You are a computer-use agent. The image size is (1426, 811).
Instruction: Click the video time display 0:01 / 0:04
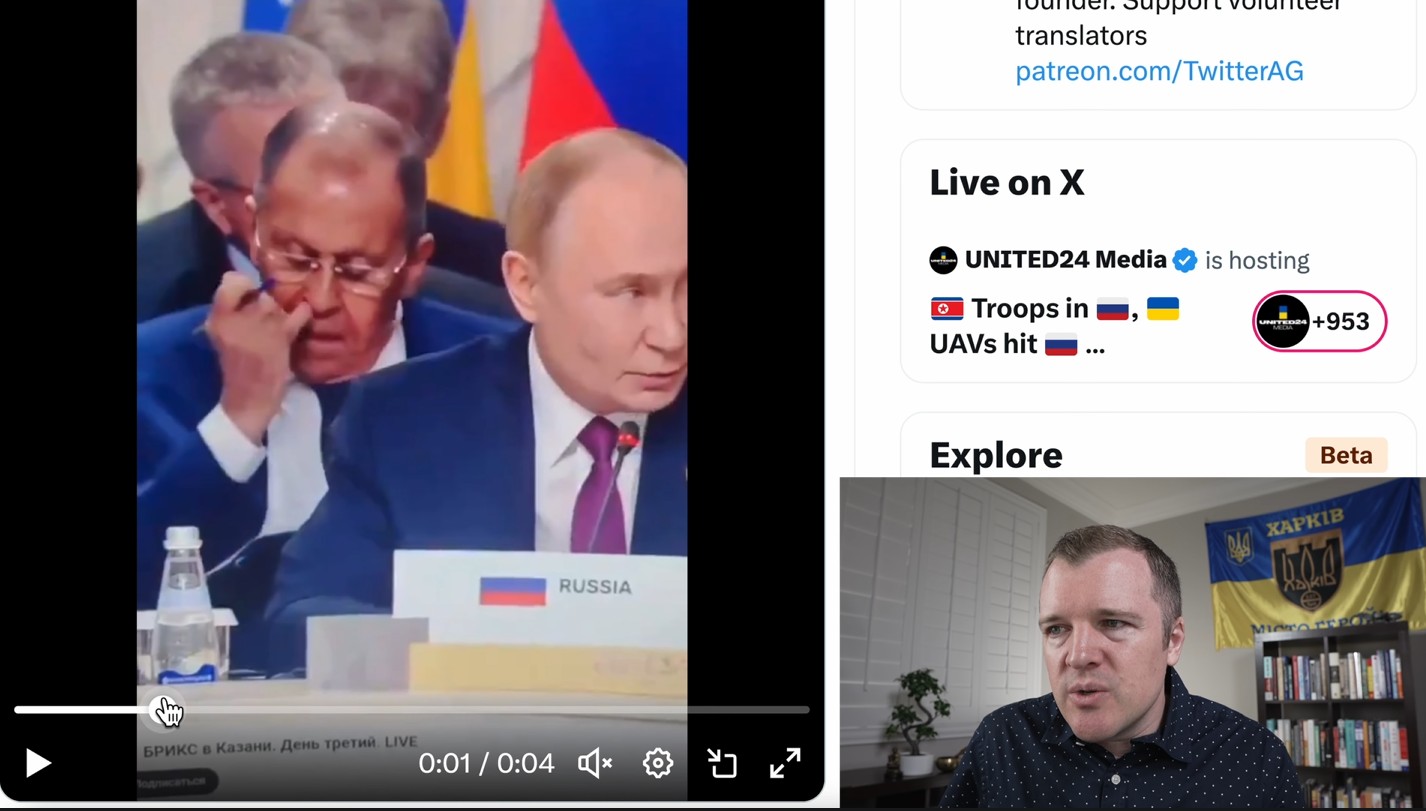point(486,763)
